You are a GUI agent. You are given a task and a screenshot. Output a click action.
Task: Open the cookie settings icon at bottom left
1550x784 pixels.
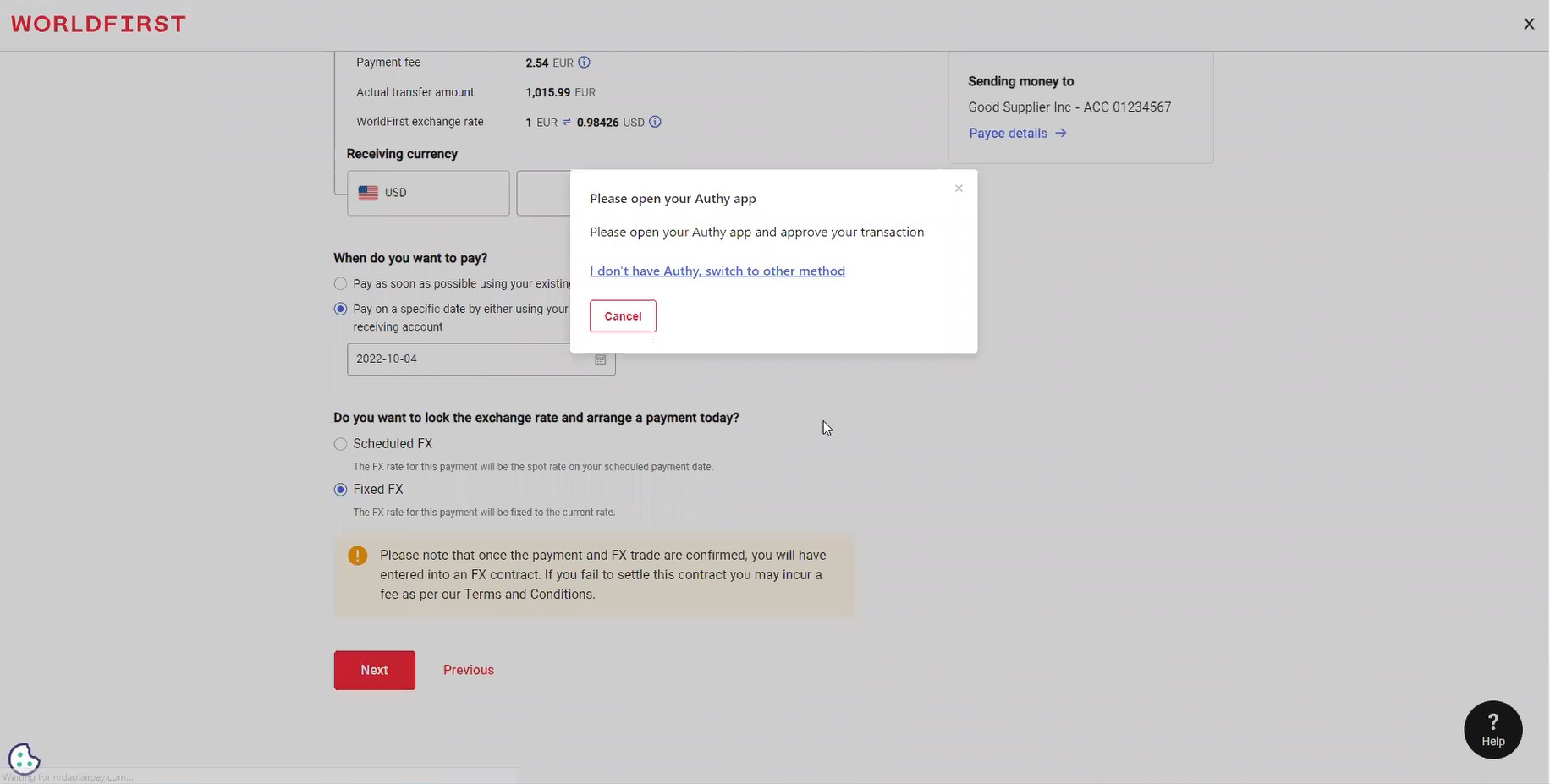[24, 758]
